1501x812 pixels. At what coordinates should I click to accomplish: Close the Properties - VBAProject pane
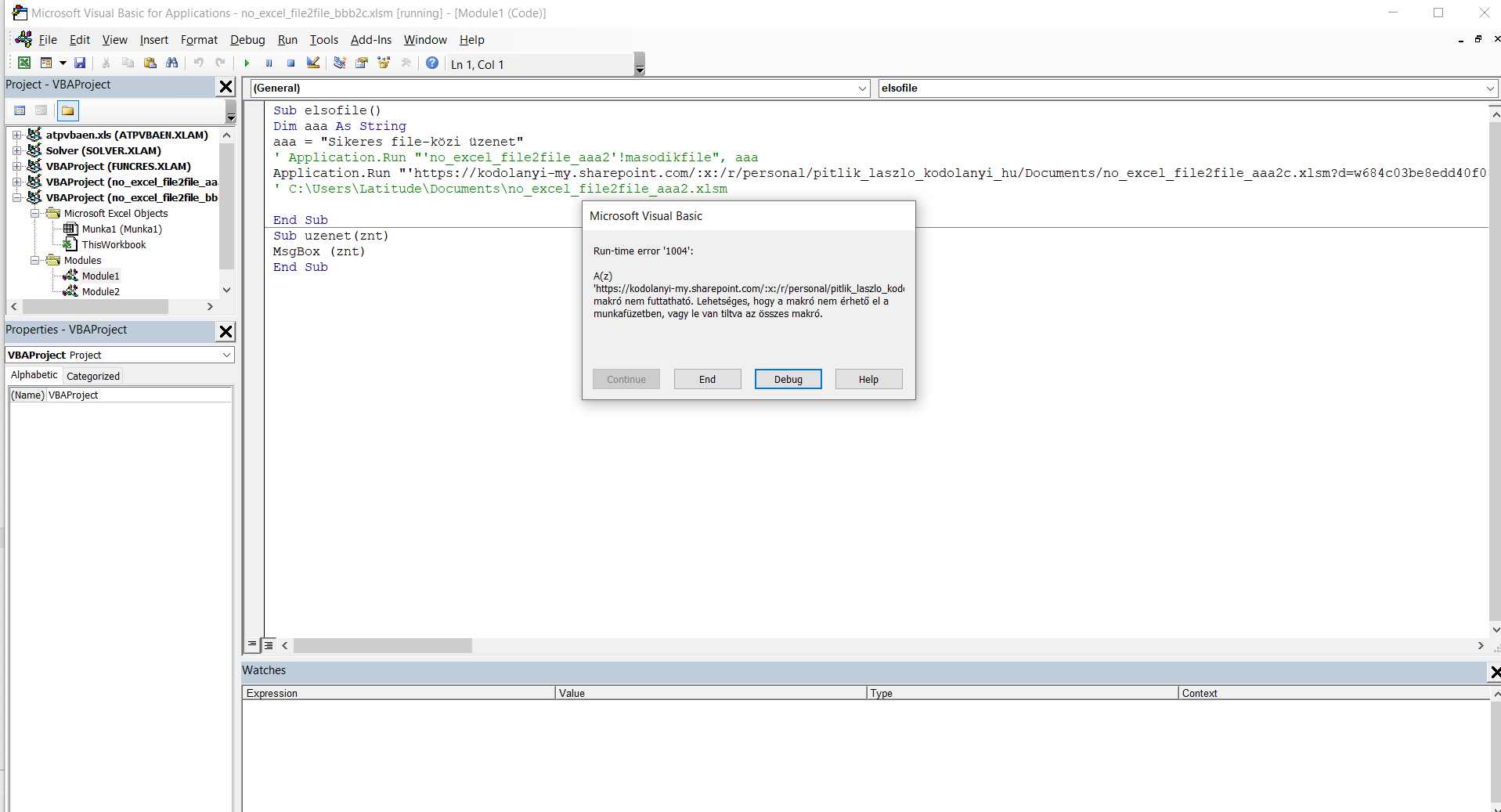click(226, 331)
